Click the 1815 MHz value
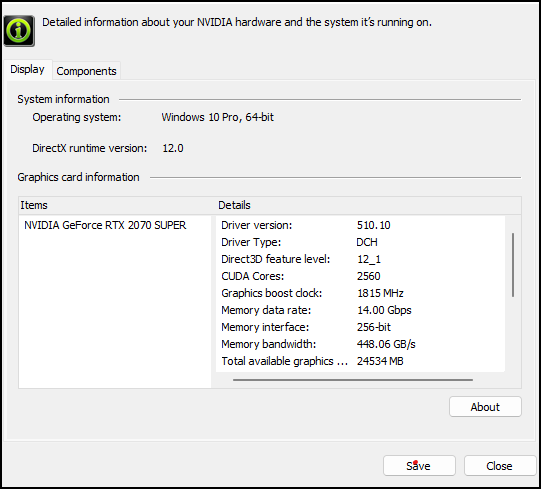Screen dimensions: 541x489 coord(380,293)
